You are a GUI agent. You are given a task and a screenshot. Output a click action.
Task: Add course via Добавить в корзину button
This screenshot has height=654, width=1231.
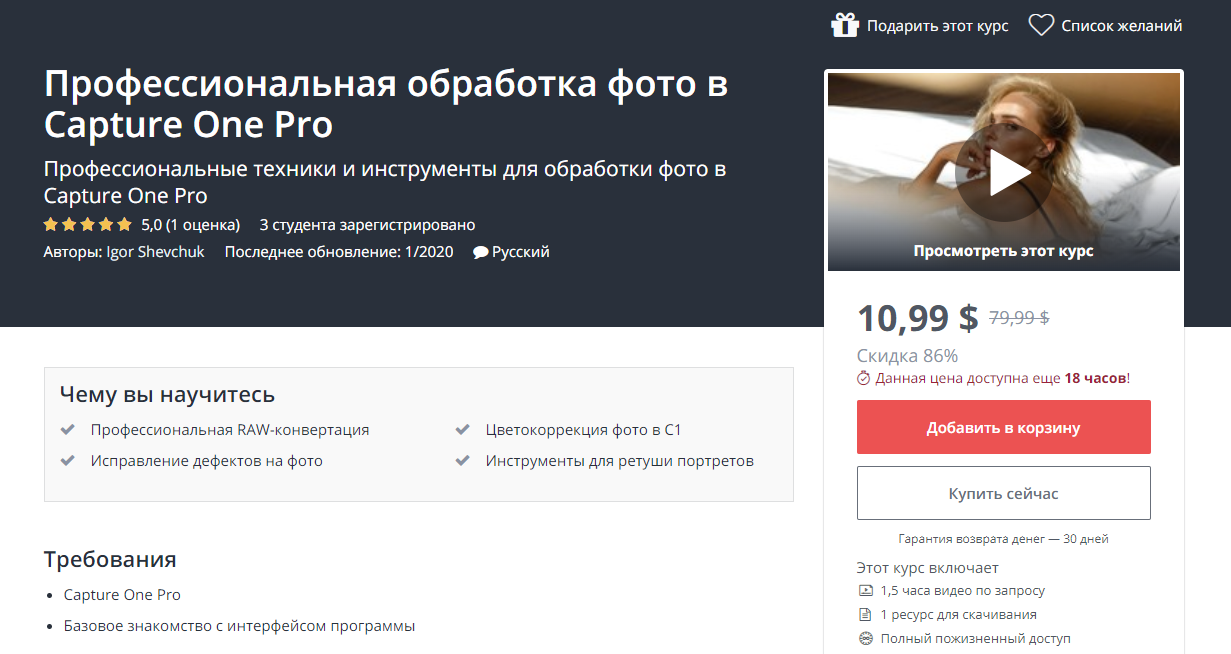pos(1004,427)
